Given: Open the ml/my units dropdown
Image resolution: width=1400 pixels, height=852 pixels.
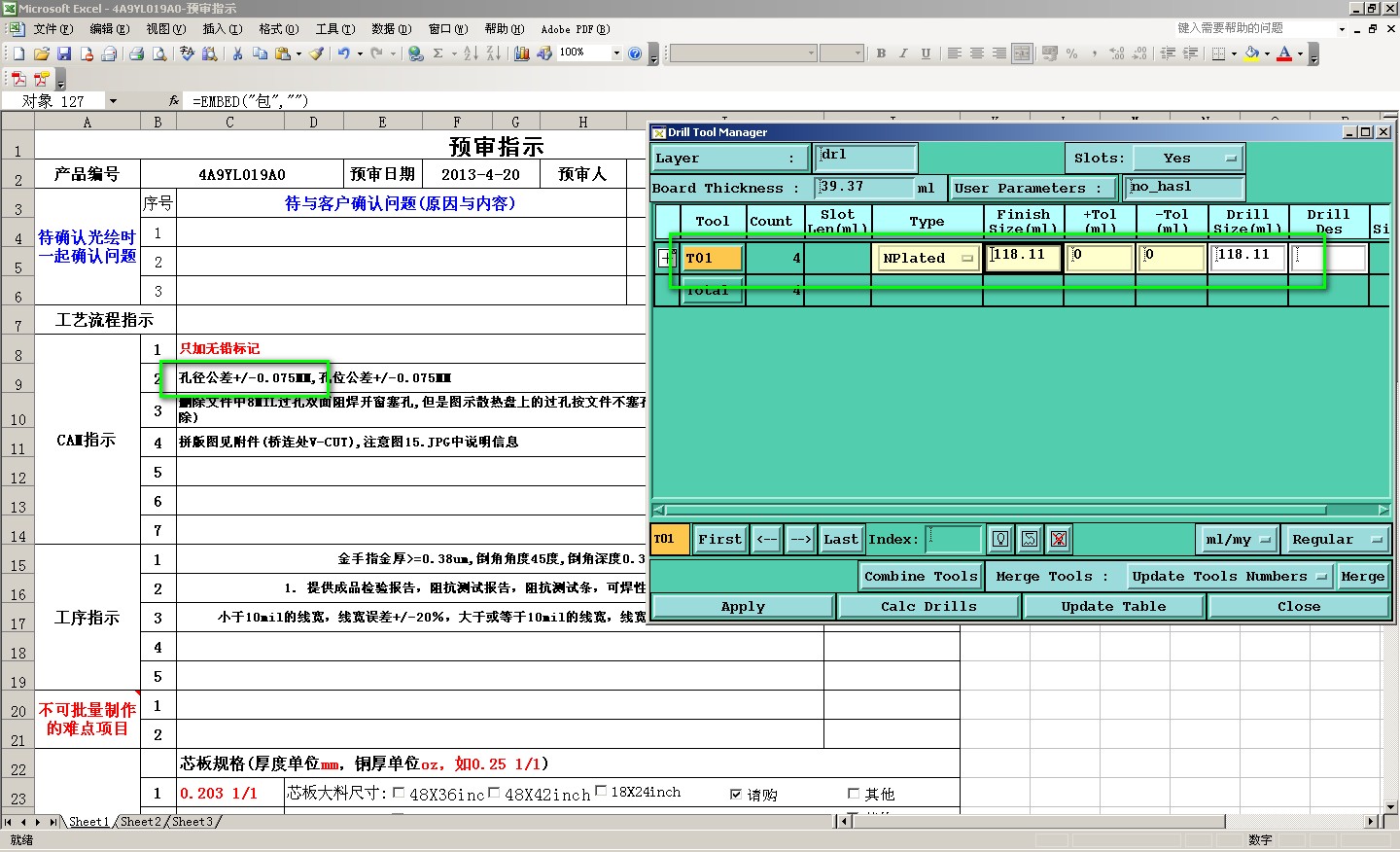Looking at the screenshot, I should (x=1237, y=539).
